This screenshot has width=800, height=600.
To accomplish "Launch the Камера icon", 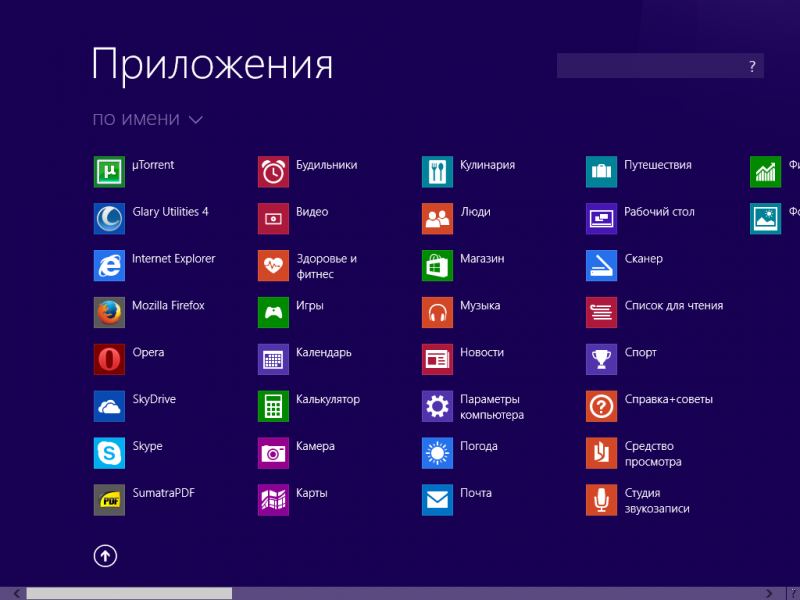I will pyautogui.click(x=273, y=454).
